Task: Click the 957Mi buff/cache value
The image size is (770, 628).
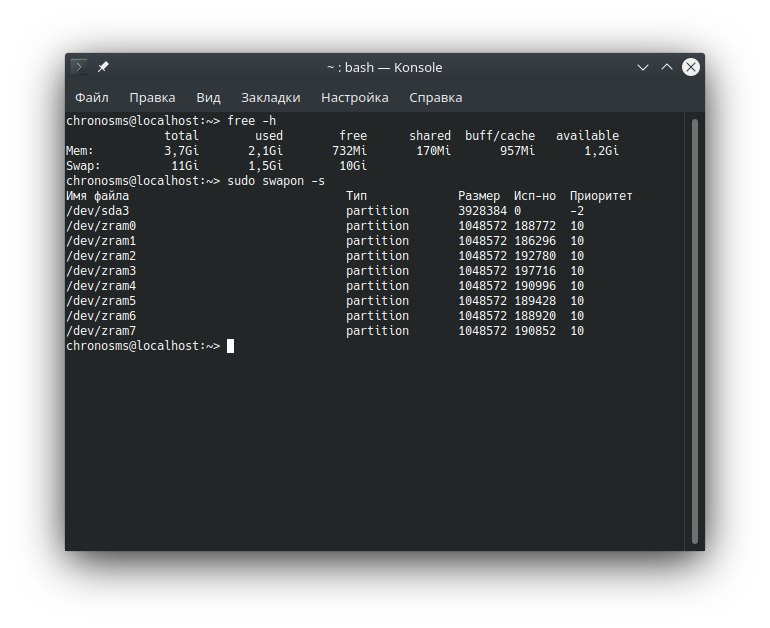Action: (x=518, y=151)
